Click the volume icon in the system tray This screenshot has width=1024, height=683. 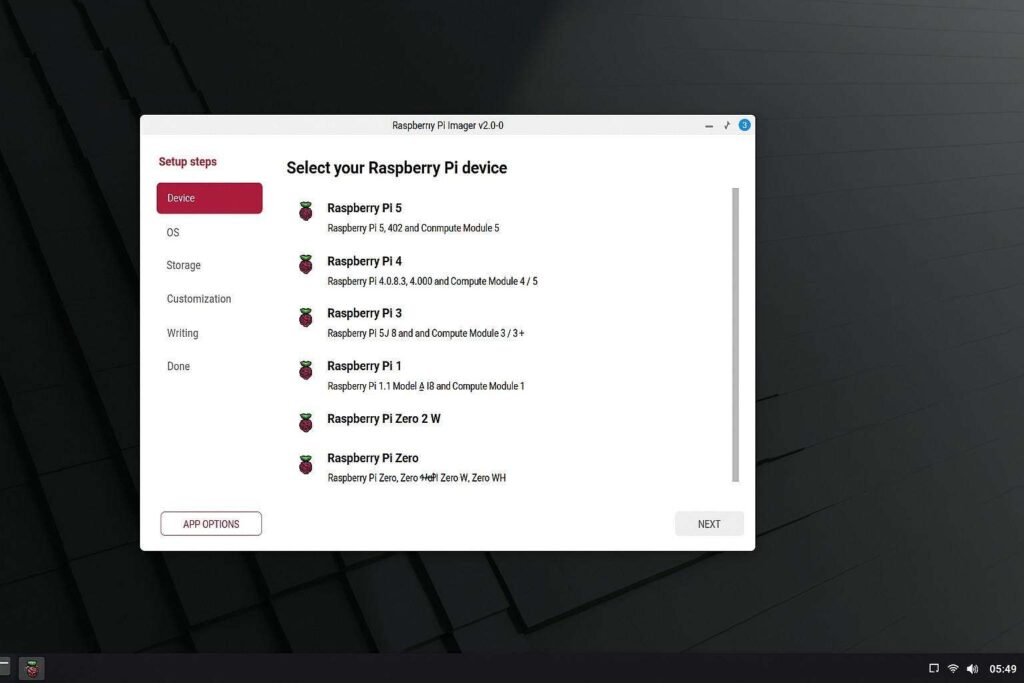(973, 668)
